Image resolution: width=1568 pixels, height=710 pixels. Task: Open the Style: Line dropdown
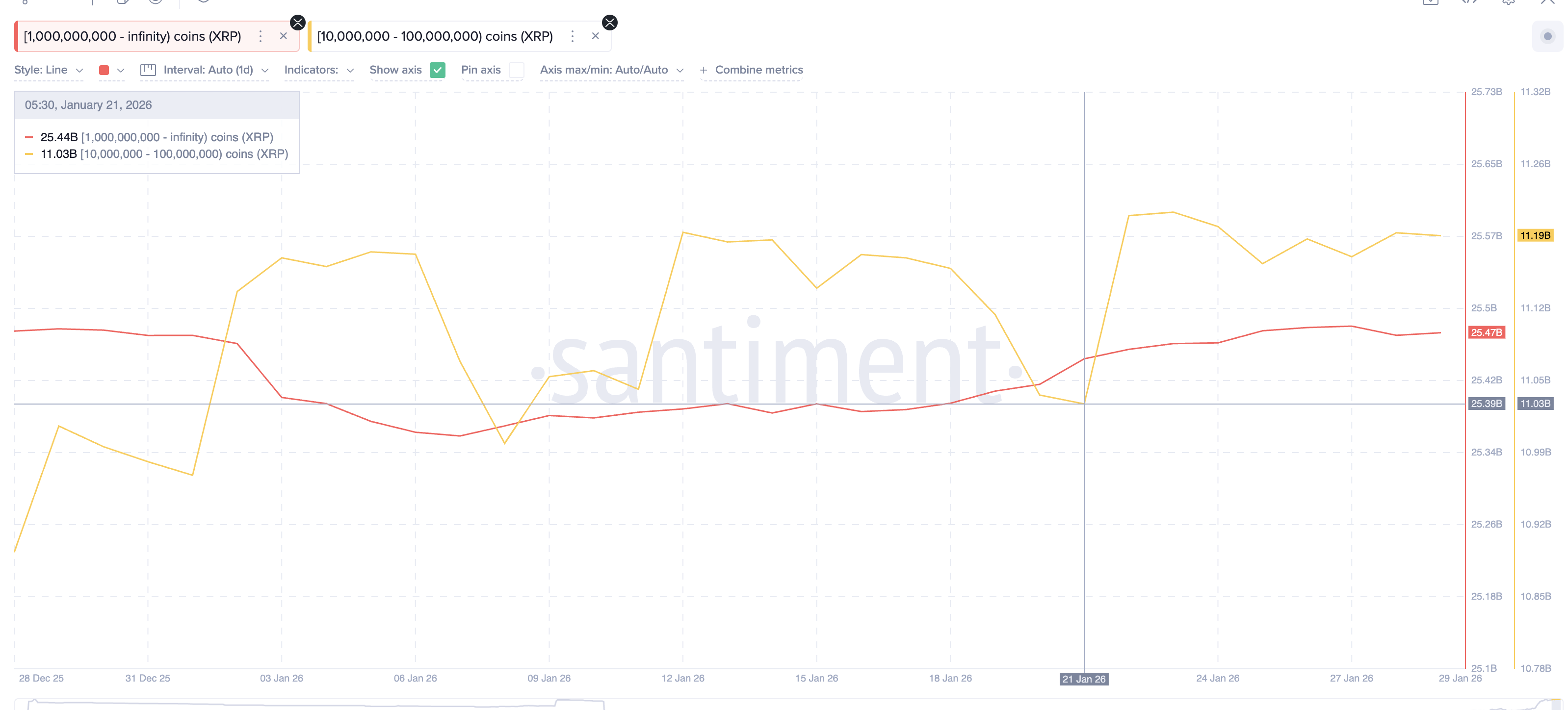click(49, 70)
